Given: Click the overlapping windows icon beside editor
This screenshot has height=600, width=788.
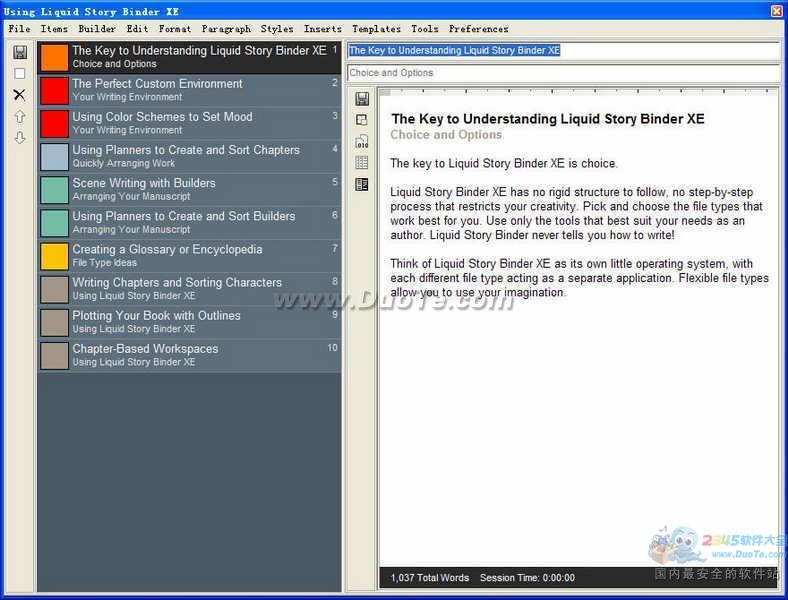Looking at the screenshot, I should (362, 120).
